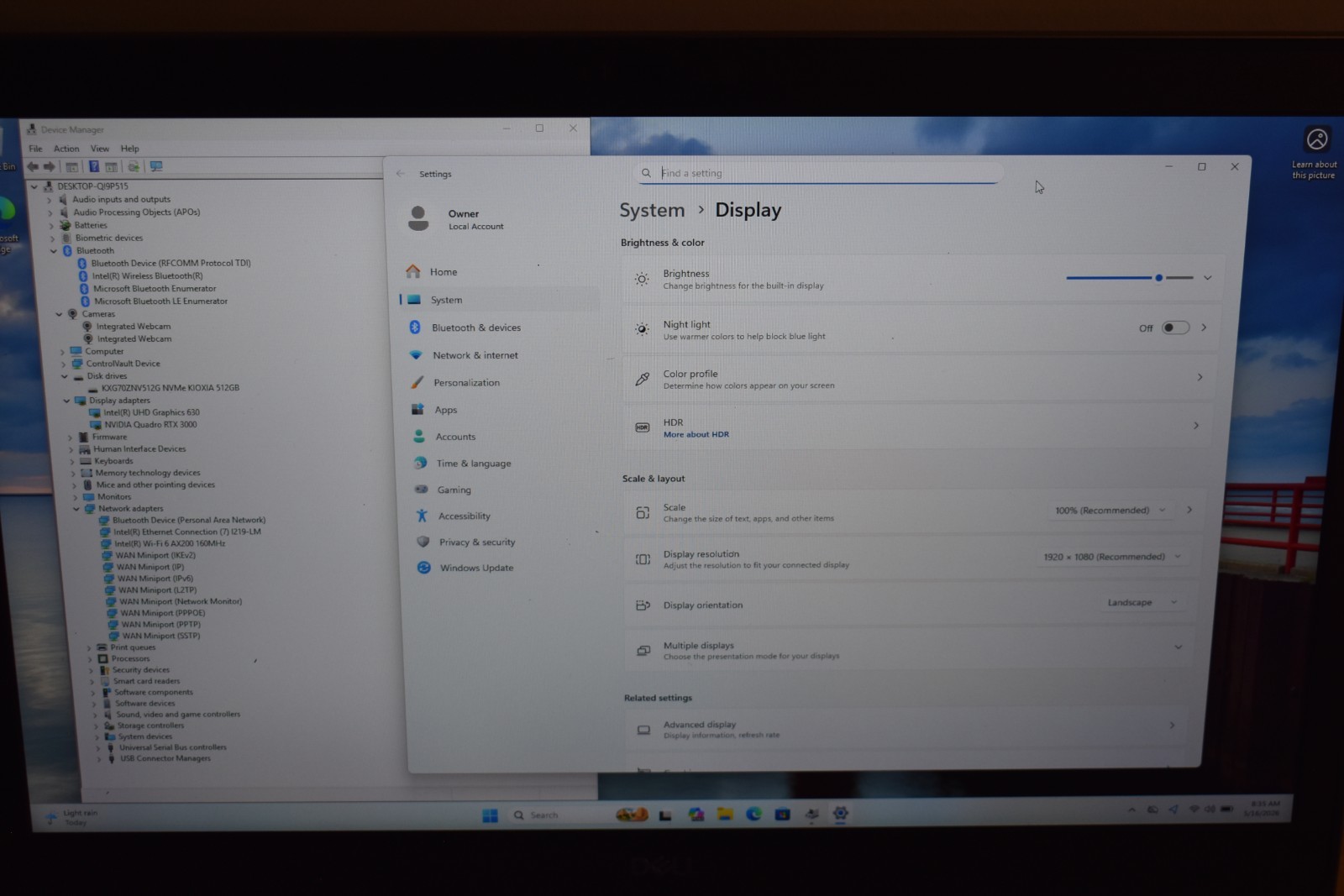Select Intel(R) UHD Graphics 630 adapter
The image size is (1344, 896).
tap(151, 412)
